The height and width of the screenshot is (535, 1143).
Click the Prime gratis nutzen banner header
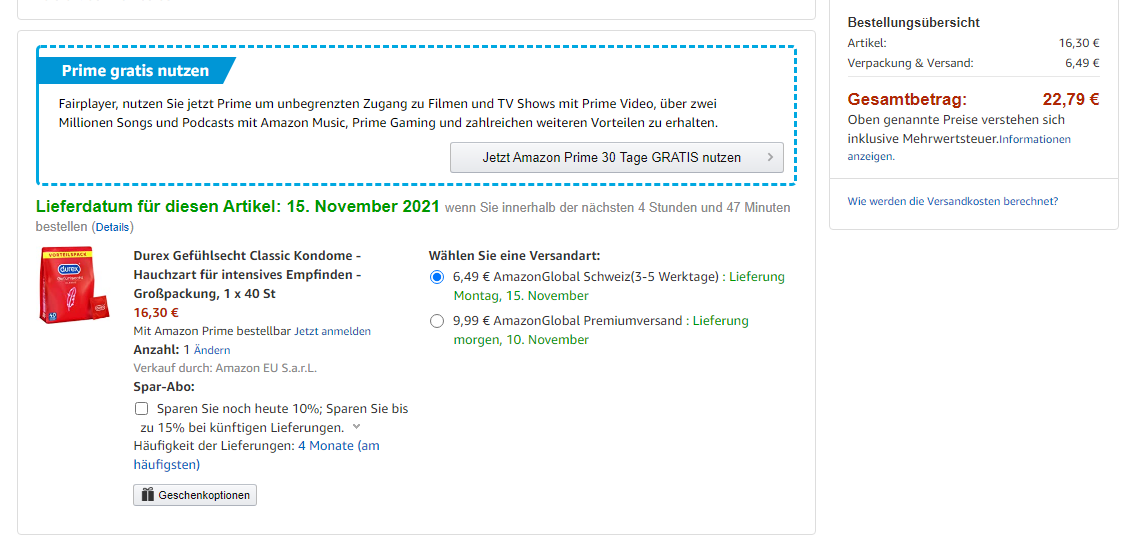click(135, 71)
